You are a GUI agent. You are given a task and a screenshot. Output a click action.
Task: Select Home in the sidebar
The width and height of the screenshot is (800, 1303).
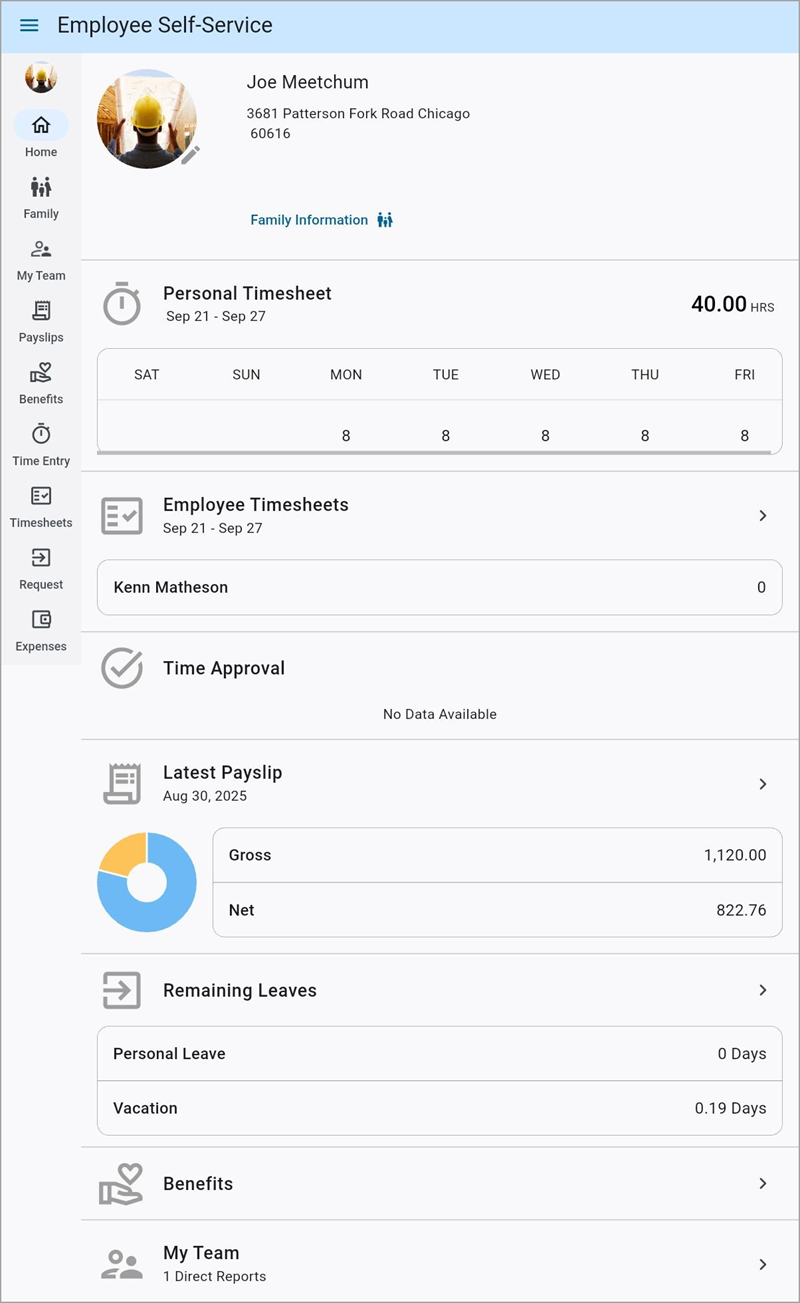(x=41, y=126)
